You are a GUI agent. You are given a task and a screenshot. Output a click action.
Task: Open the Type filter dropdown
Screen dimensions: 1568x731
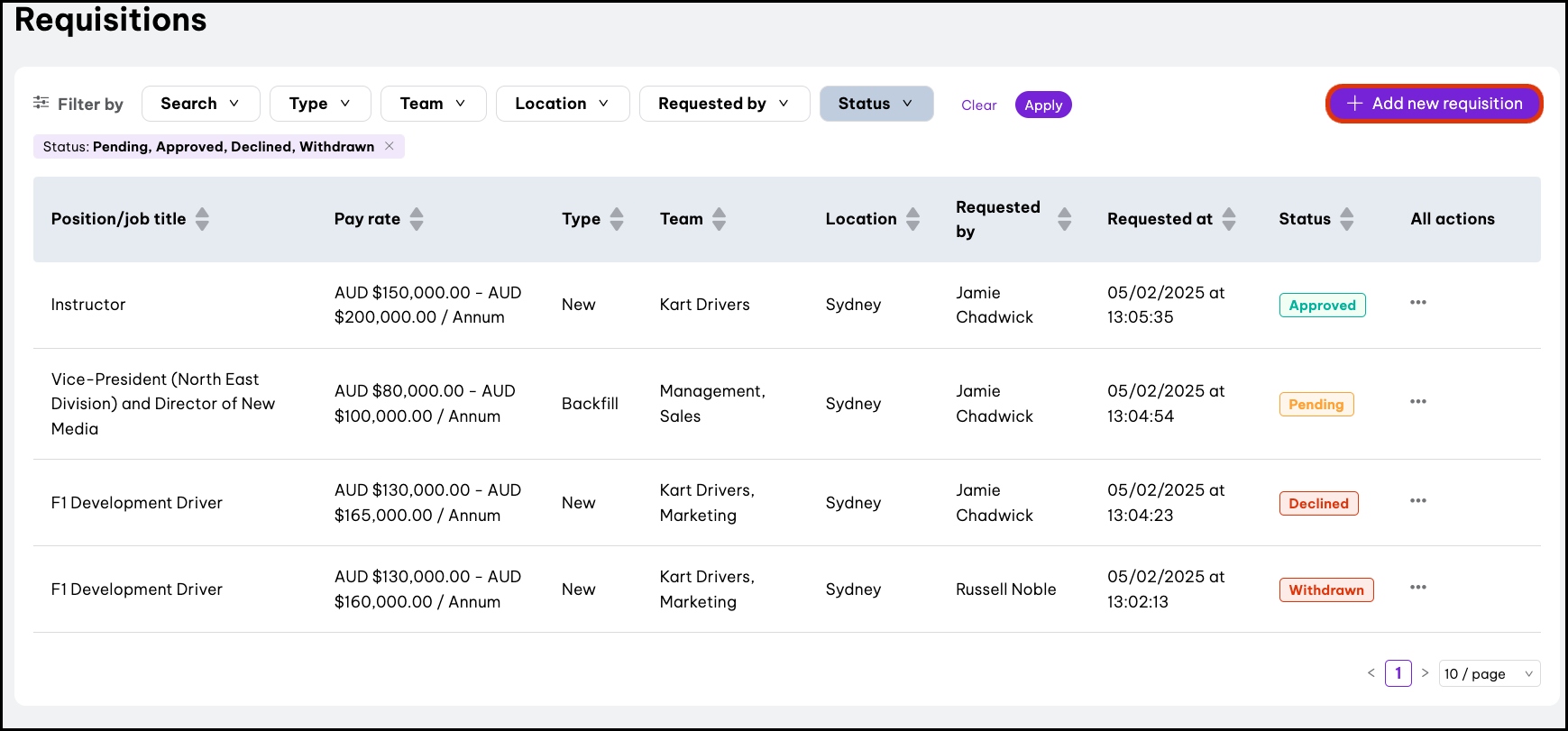(x=319, y=104)
